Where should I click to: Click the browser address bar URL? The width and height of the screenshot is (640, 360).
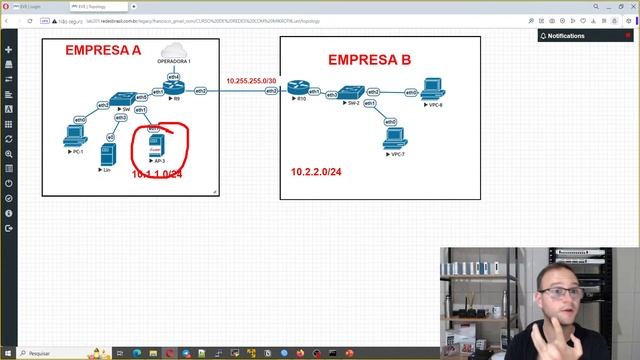(203, 21)
